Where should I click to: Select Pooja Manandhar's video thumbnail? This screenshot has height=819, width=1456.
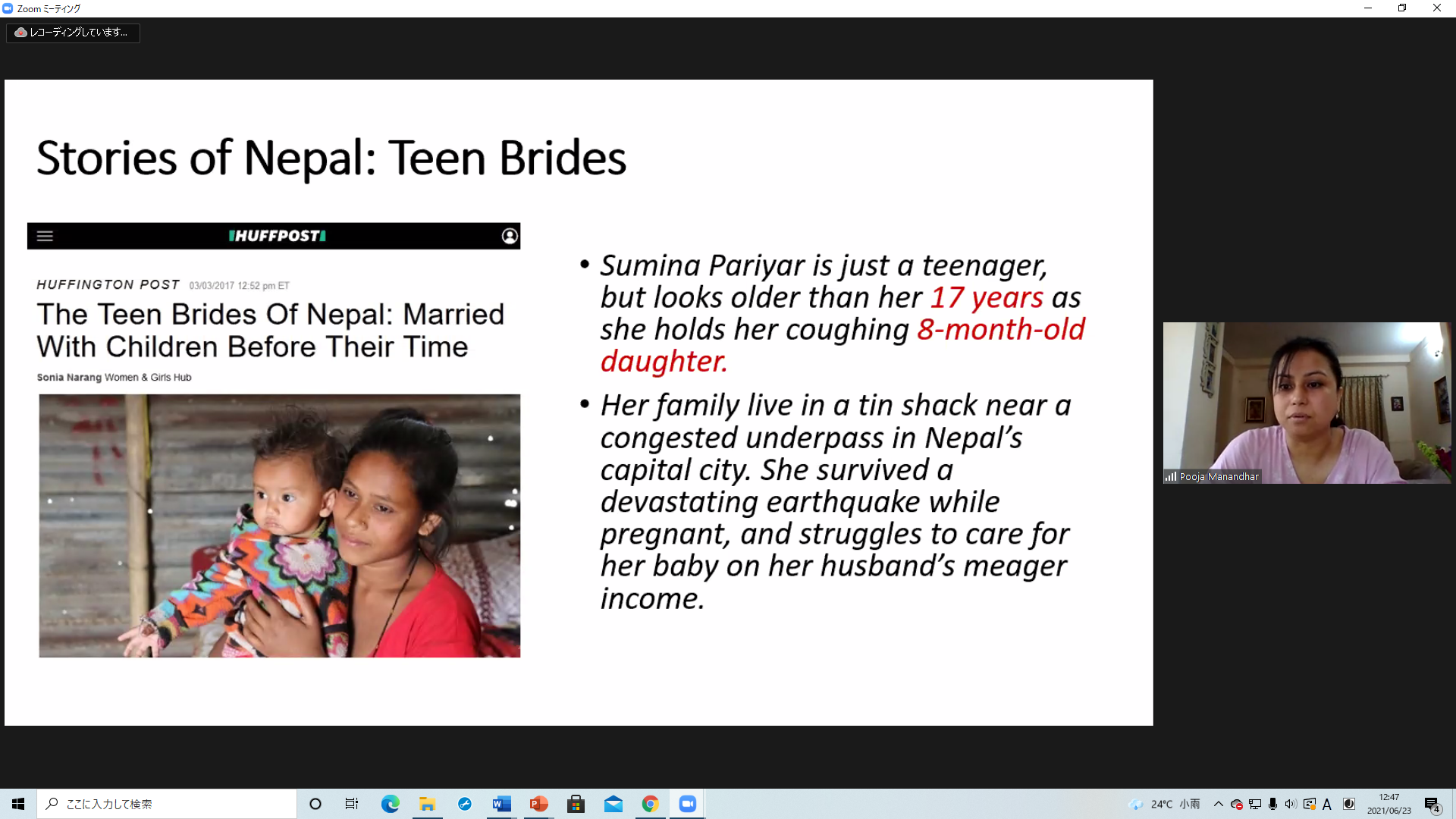pyautogui.click(x=1307, y=403)
